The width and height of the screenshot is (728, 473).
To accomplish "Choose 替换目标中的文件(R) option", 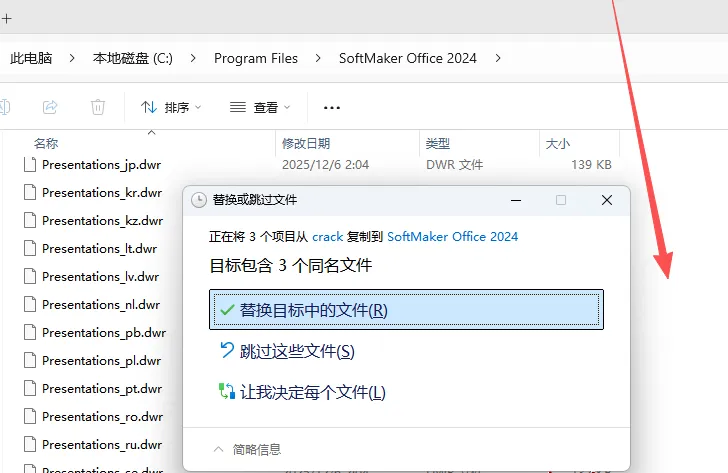I will pos(406,310).
